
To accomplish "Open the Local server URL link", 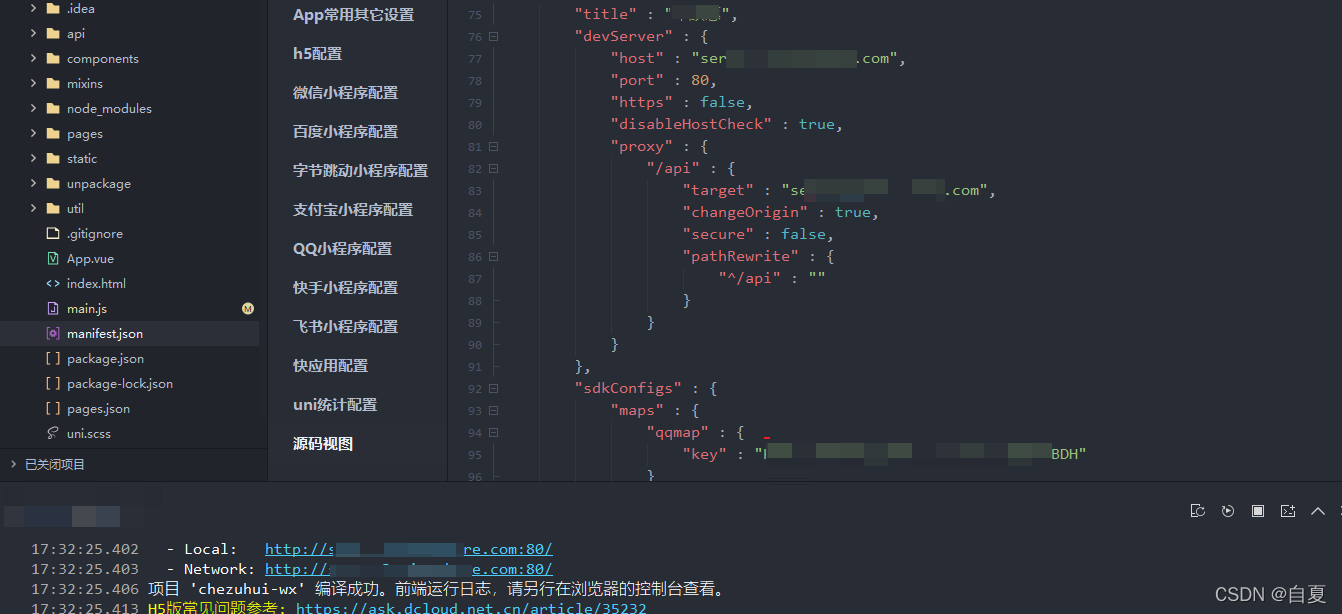I will [408, 549].
